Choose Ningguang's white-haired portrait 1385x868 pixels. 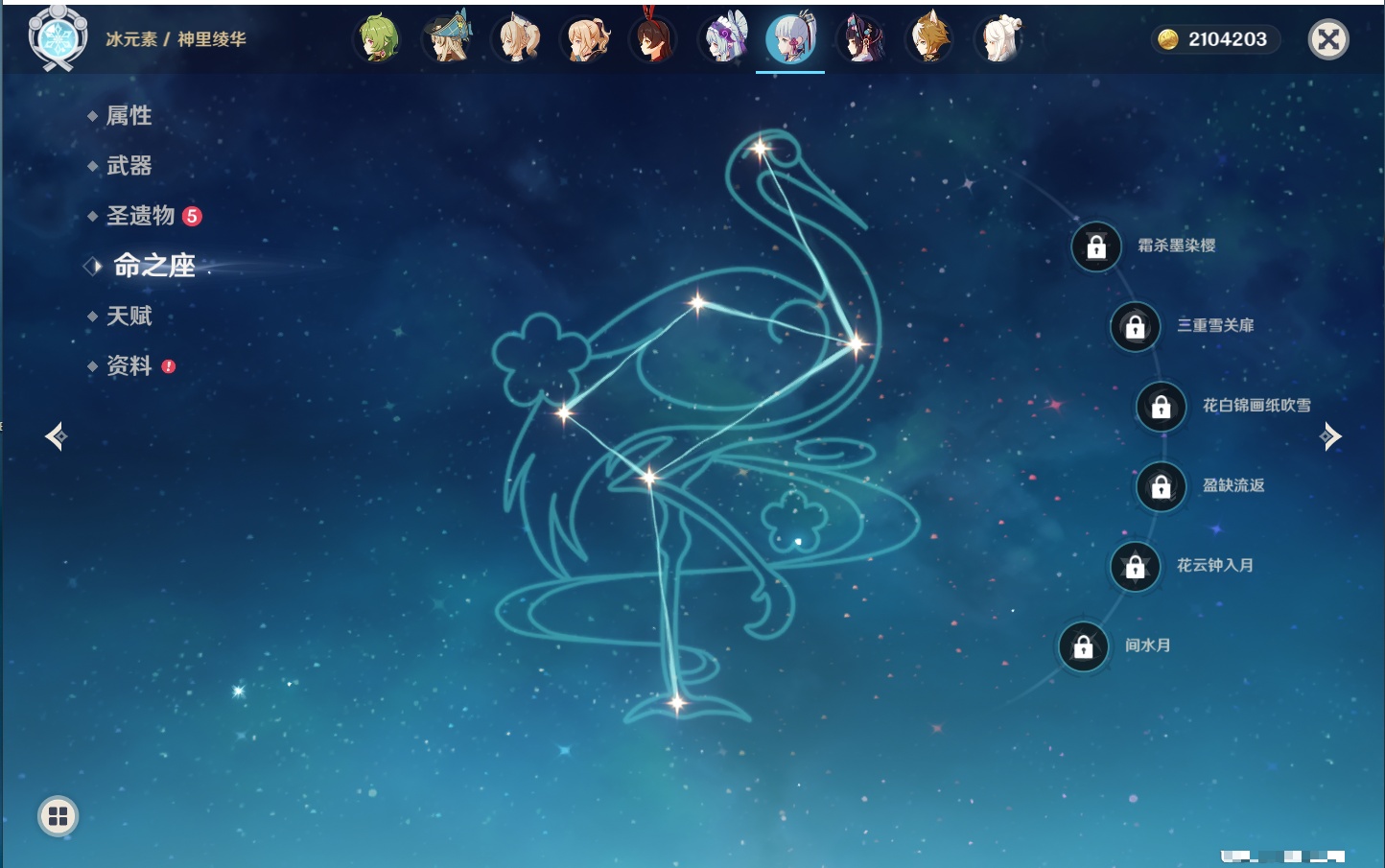click(999, 39)
